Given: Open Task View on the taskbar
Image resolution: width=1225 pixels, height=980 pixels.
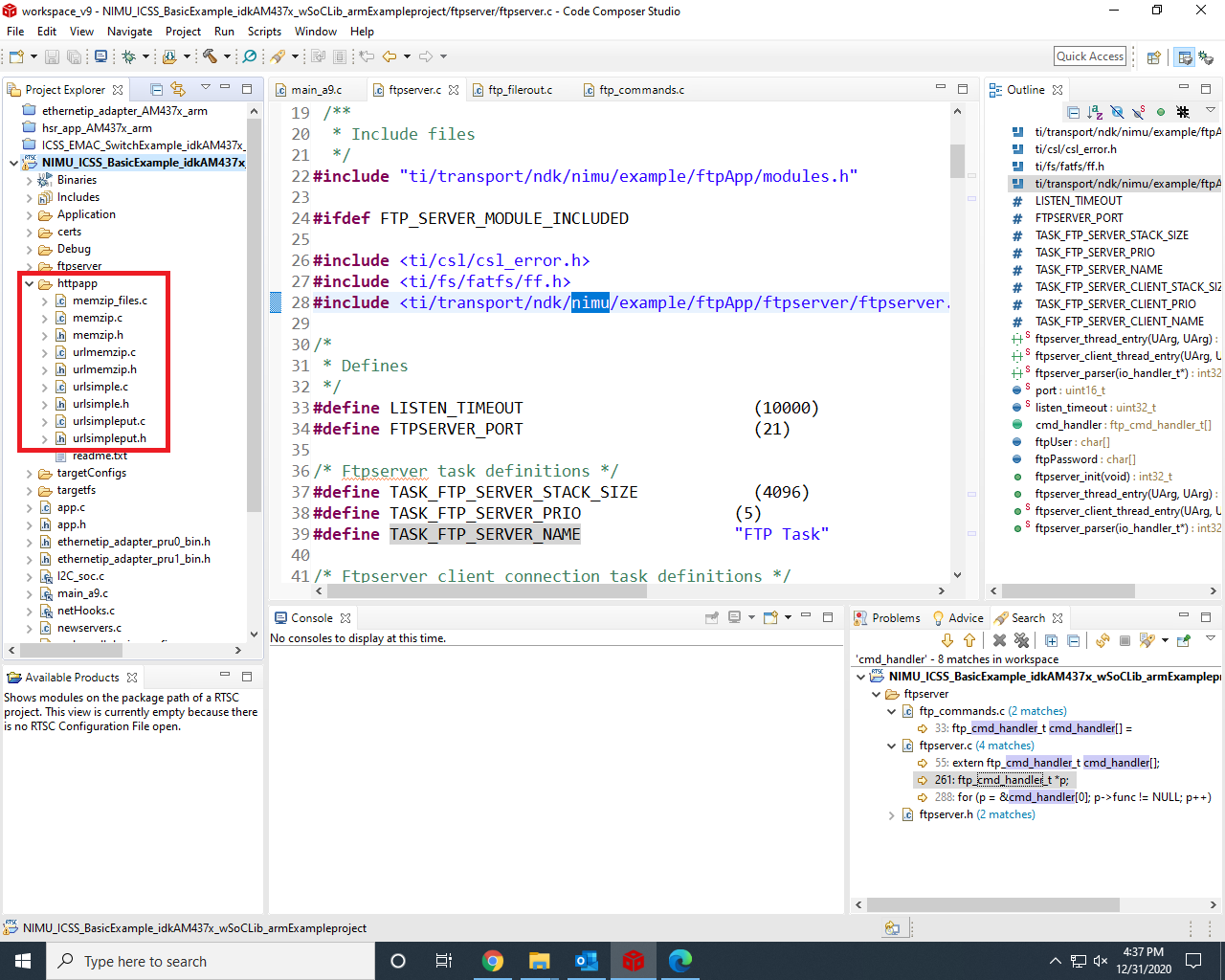Looking at the screenshot, I should click(444, 961).
